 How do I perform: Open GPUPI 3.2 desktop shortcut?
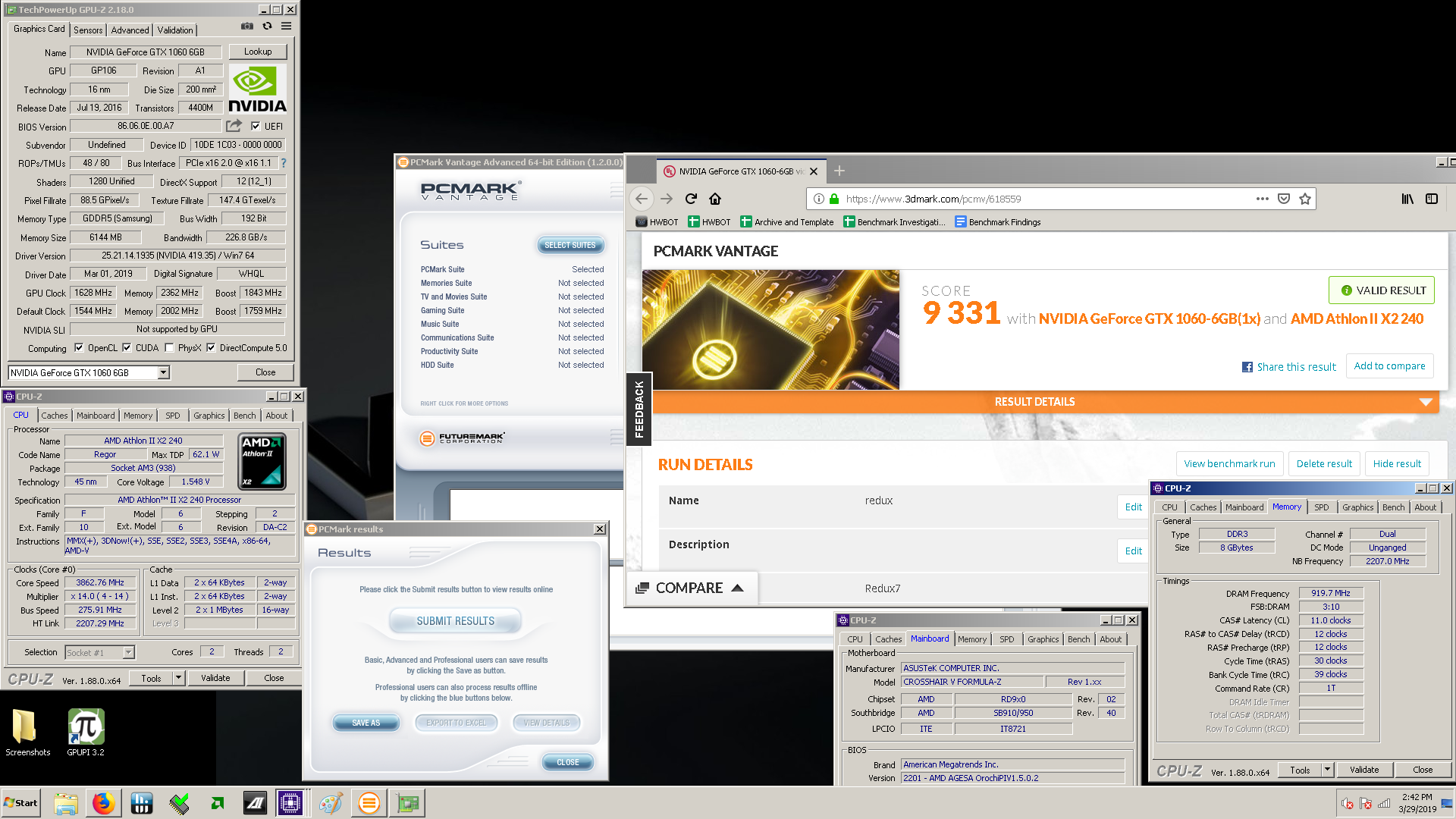(86, 733)
